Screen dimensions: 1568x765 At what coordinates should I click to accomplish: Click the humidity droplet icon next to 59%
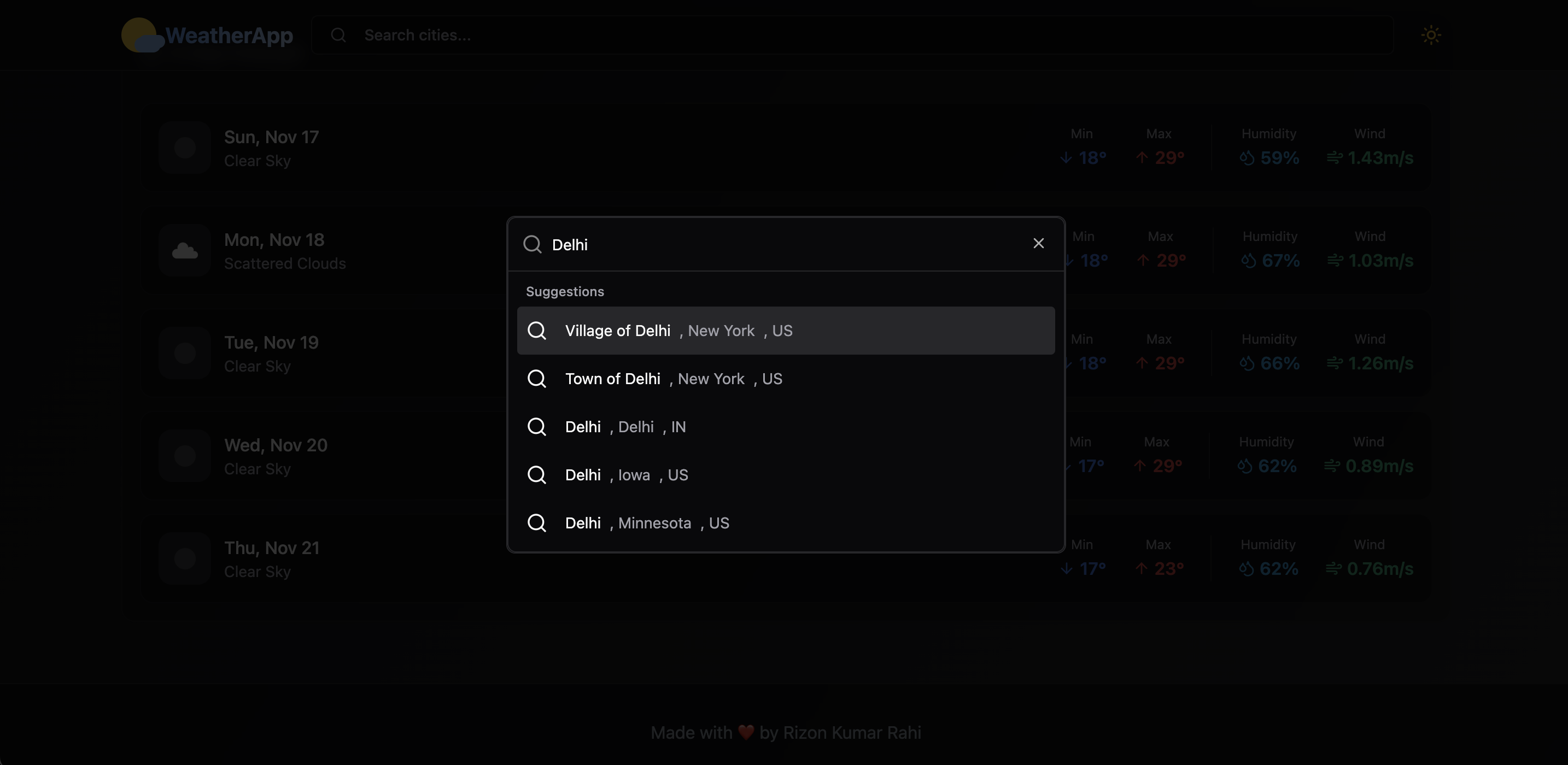click(x=1247, y=158)
